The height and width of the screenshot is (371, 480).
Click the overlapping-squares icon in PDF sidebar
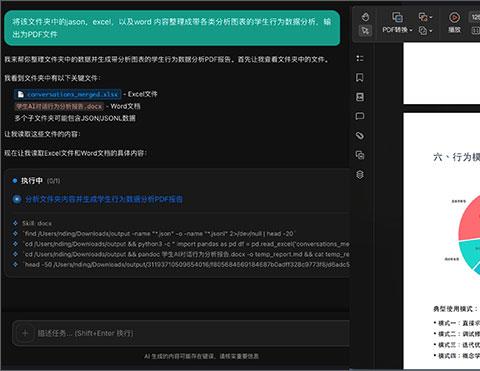tap(360, 155)
